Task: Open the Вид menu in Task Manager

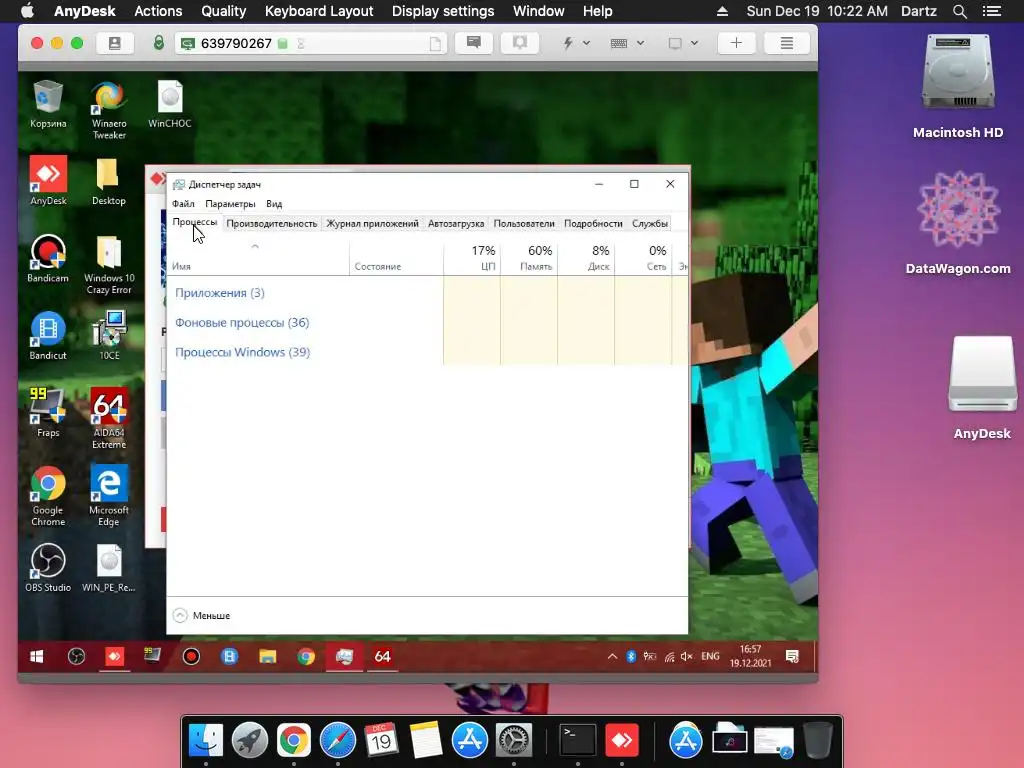Action: point(274,204)
